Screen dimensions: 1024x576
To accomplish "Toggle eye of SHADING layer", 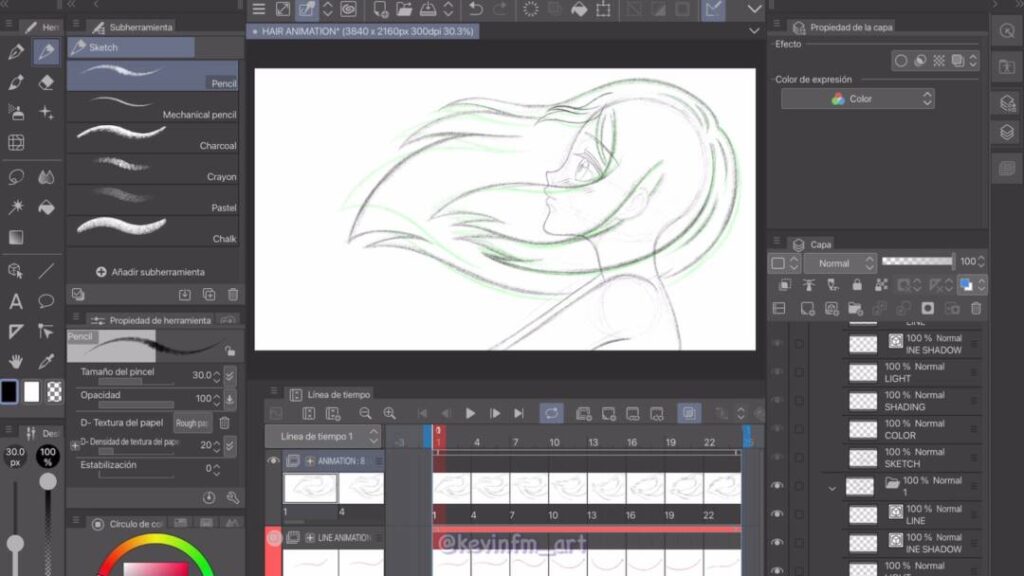I will tap(776, 400).
